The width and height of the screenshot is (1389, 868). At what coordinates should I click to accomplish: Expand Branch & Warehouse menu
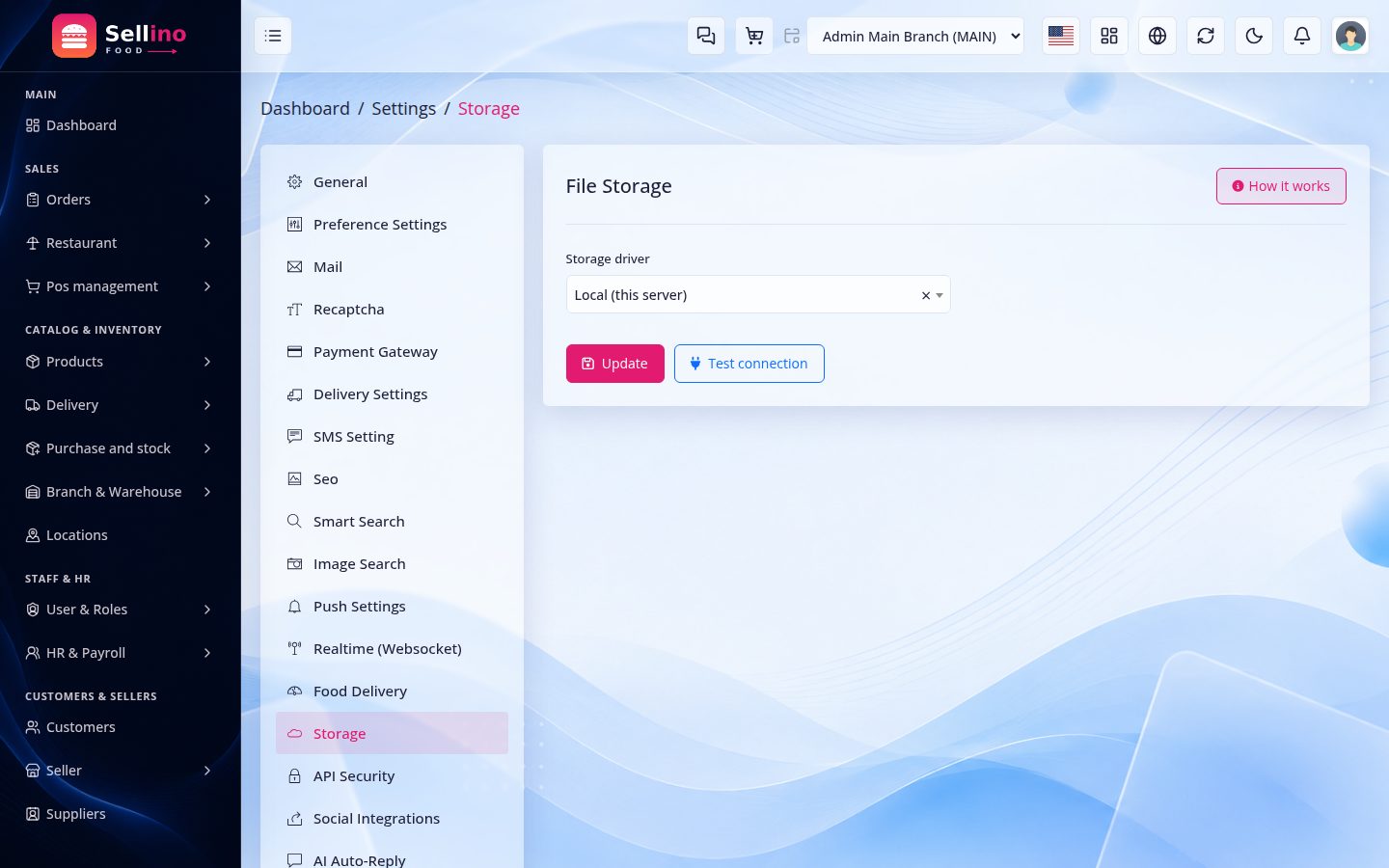120,492
